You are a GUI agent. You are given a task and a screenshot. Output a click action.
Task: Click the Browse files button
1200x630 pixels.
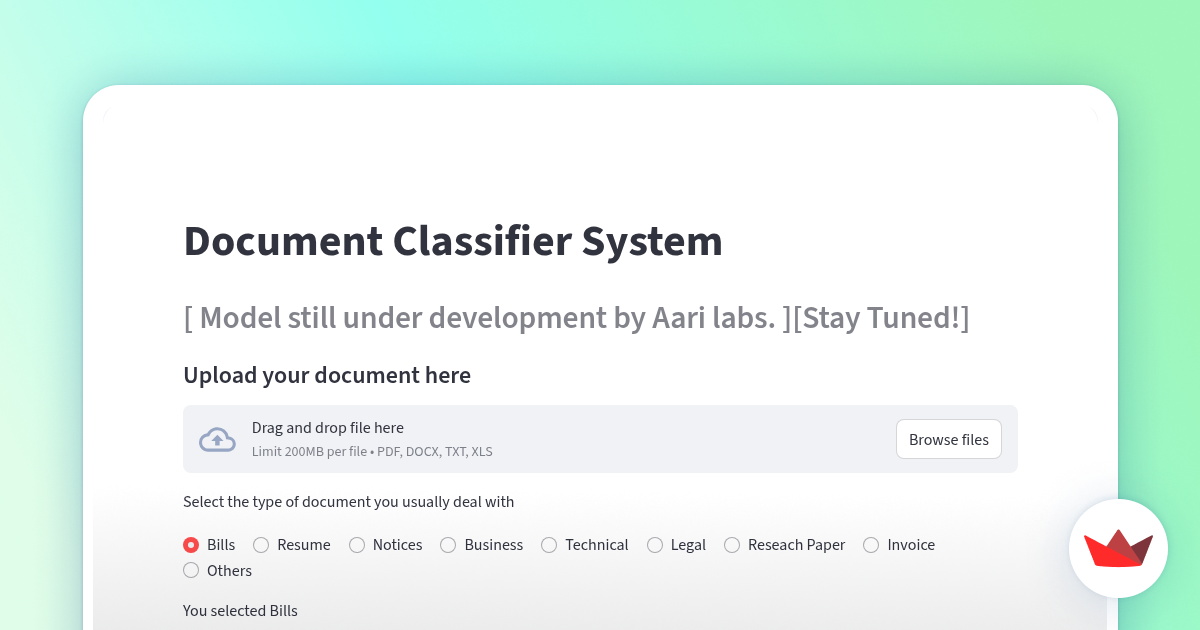point(948,439)
